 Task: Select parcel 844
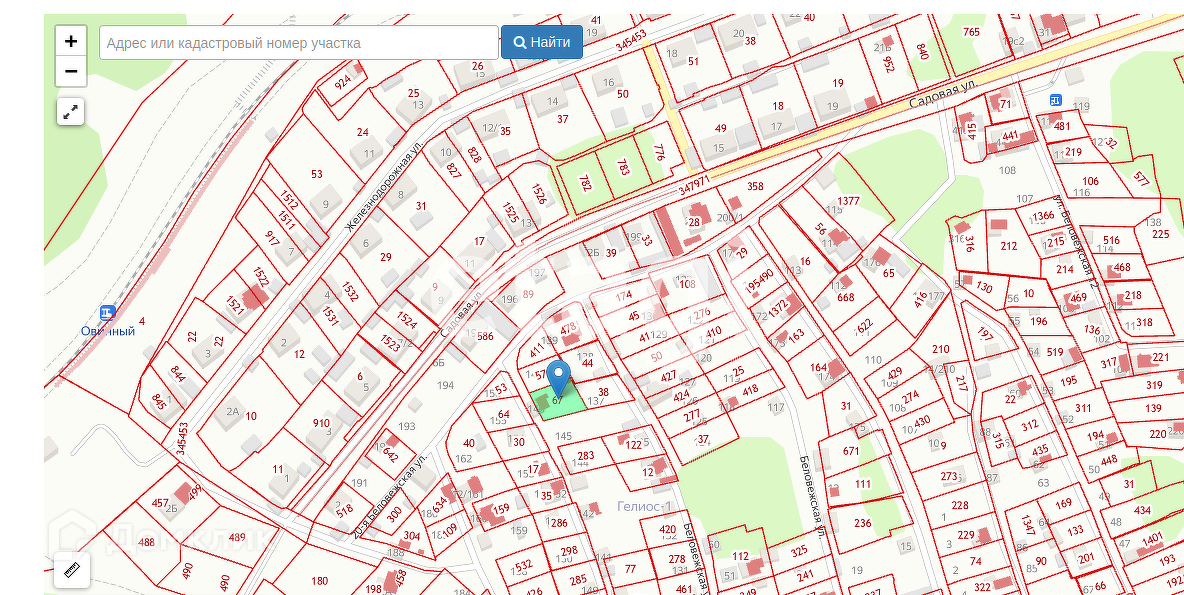click(178, 375)
